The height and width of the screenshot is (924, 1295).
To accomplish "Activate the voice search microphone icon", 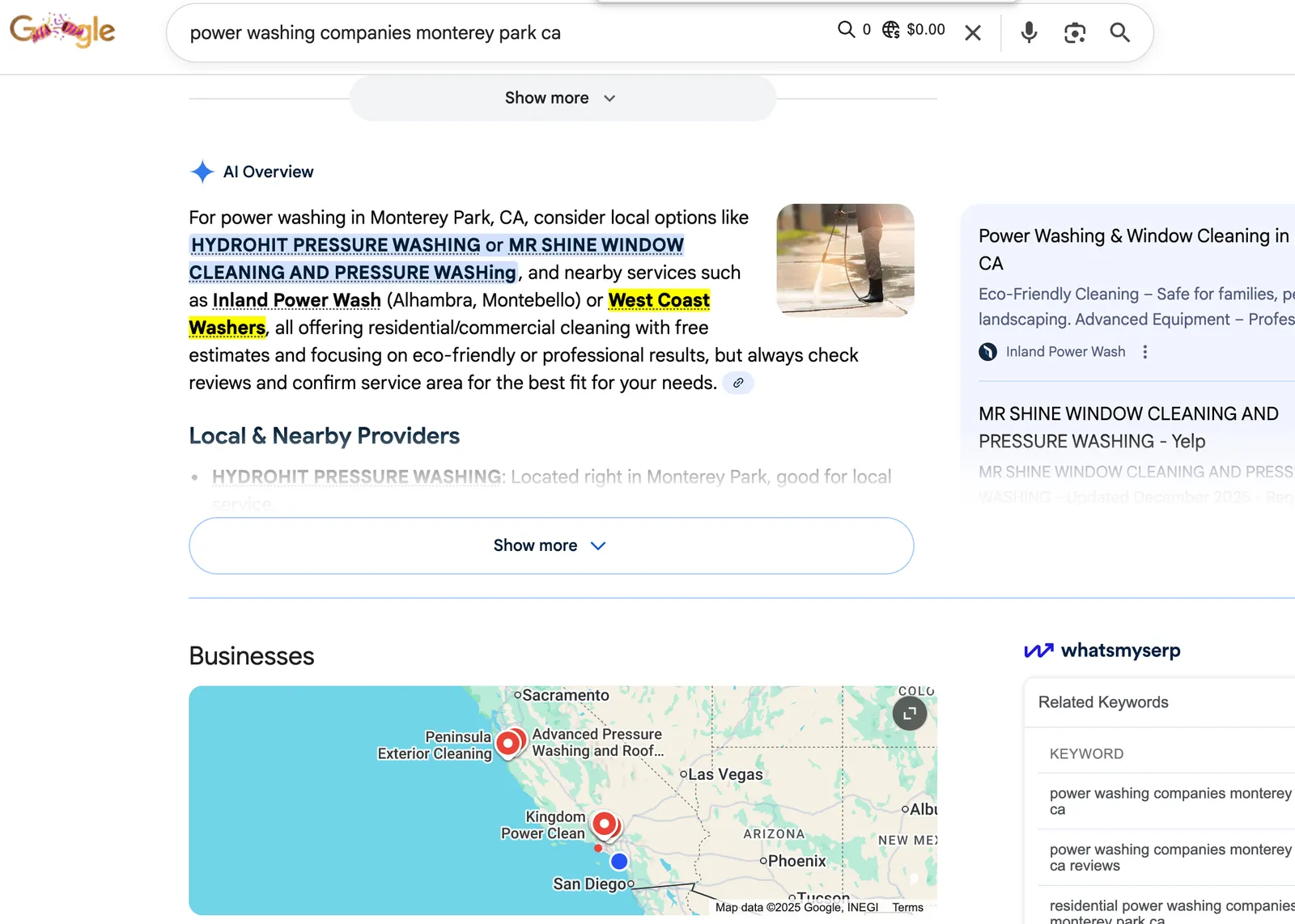I will [1029, 32].
